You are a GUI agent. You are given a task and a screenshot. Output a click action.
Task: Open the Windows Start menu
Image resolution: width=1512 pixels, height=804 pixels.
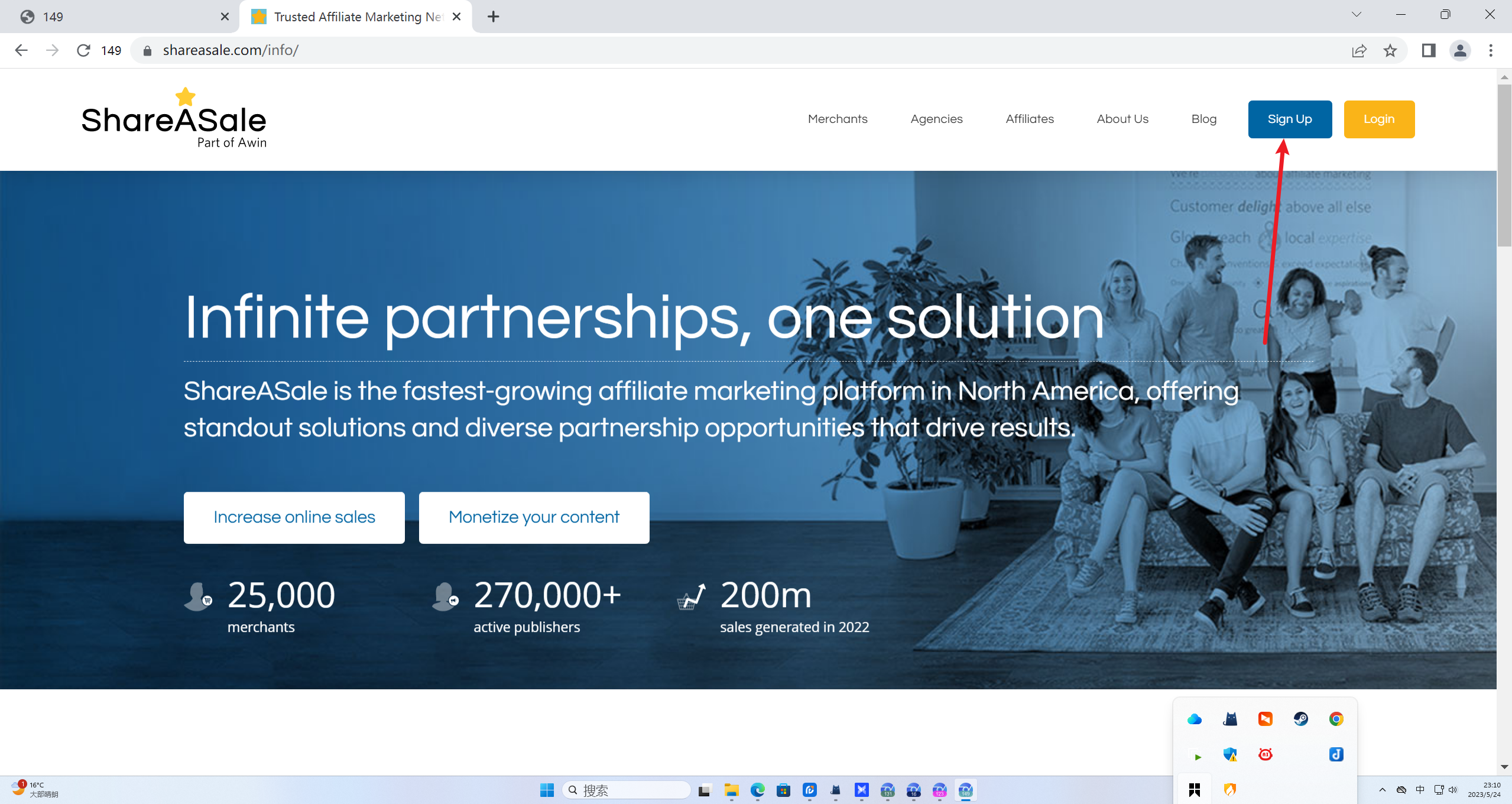click(547, 790)
